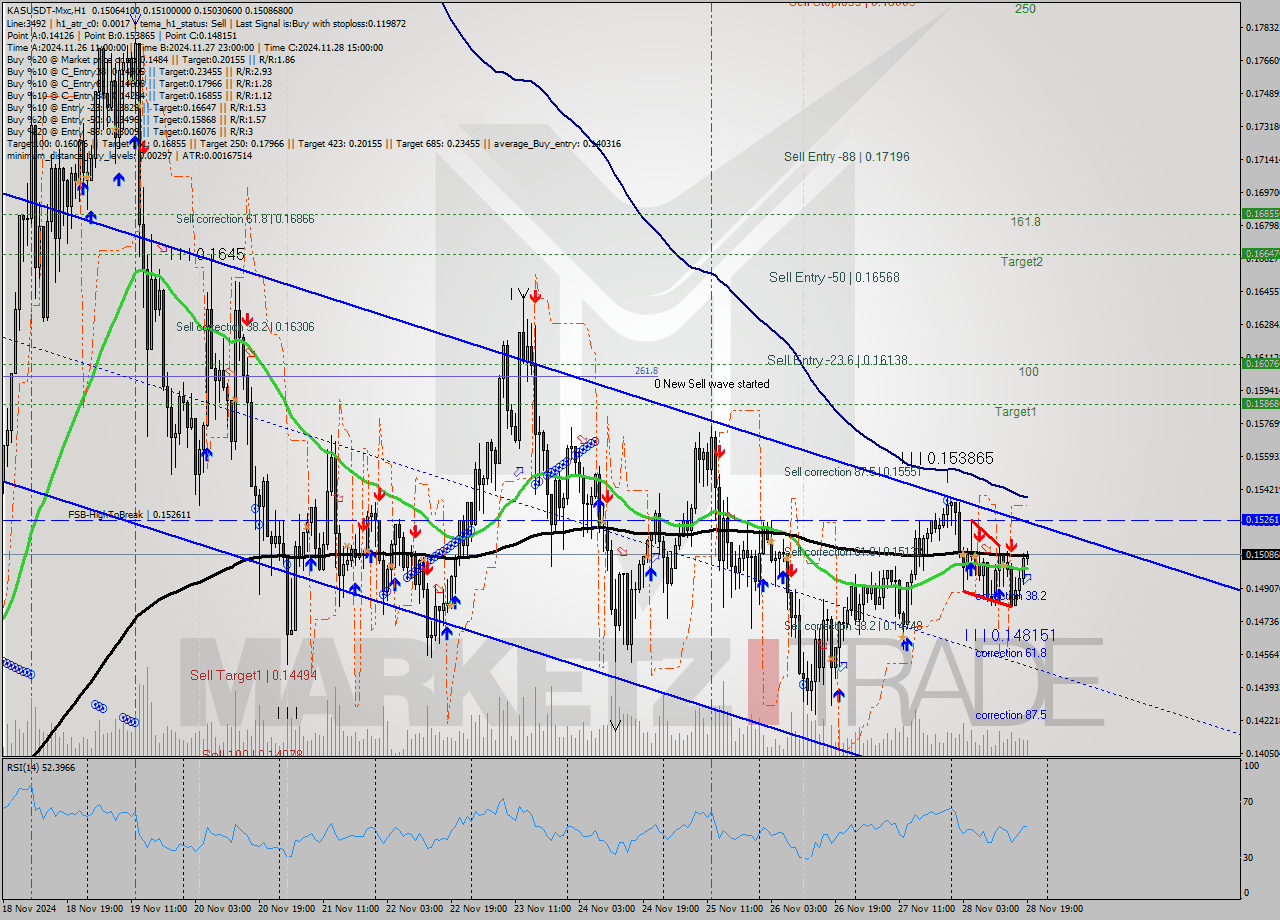This screenshot has height=920, width=1280.
Task: Click the '250' Fibonacci level label
Action: point(1025,8)
